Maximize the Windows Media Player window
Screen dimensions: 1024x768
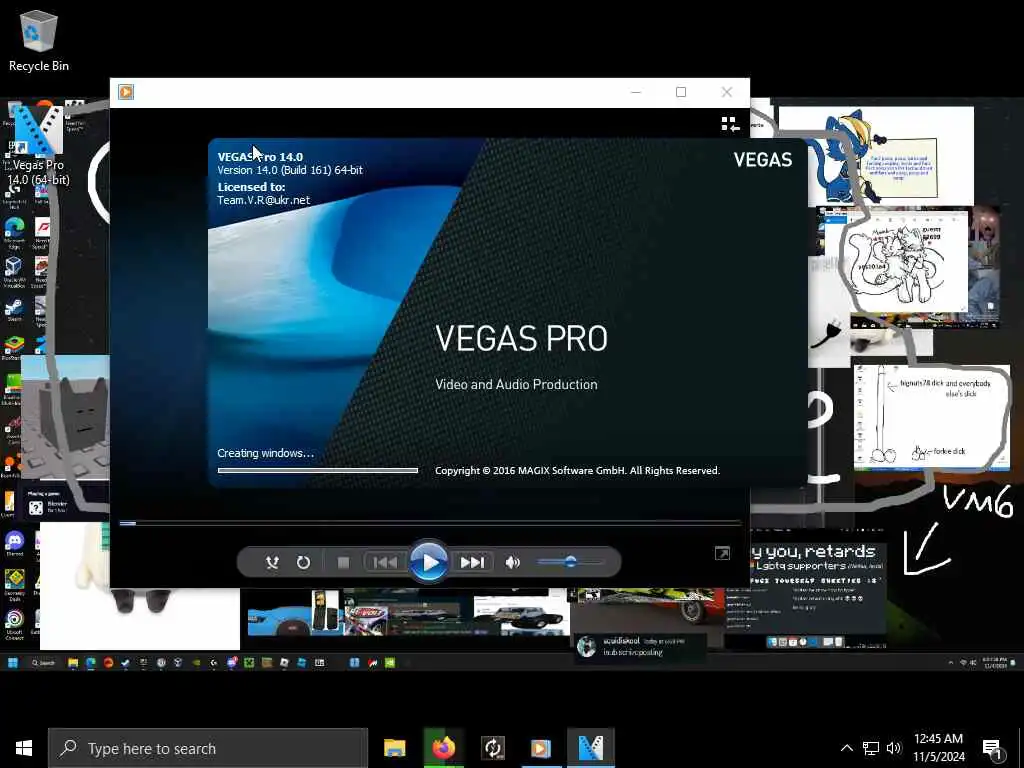click(680, 92)
